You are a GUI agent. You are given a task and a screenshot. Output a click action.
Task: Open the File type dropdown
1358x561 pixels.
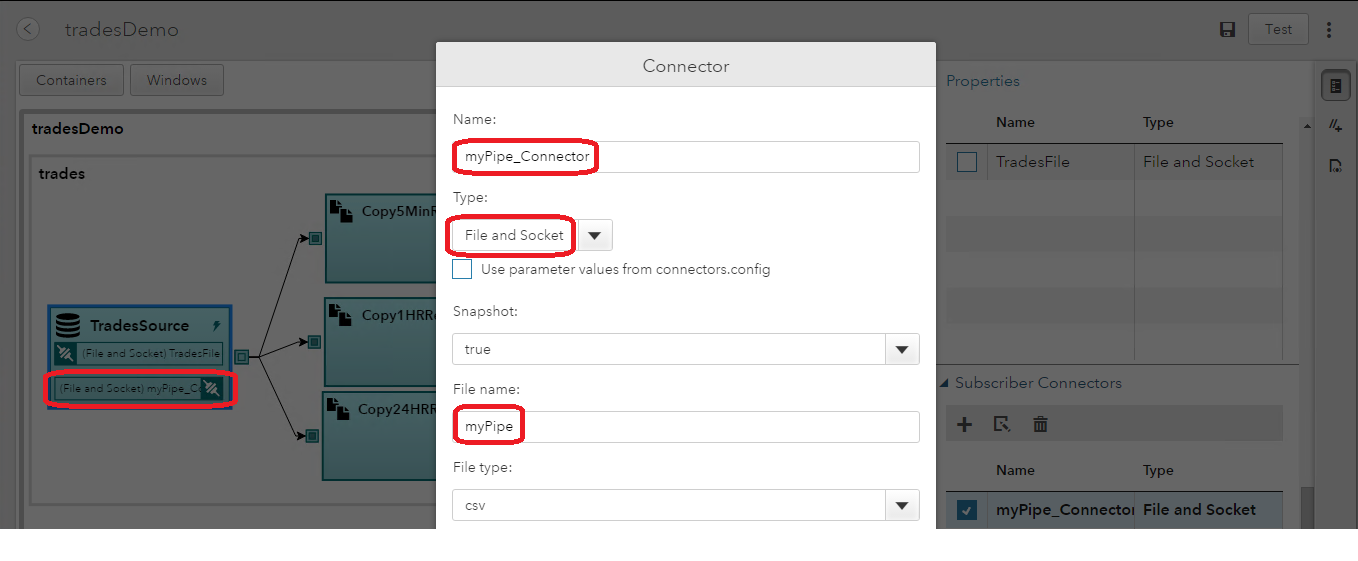[x=902, y=505]
